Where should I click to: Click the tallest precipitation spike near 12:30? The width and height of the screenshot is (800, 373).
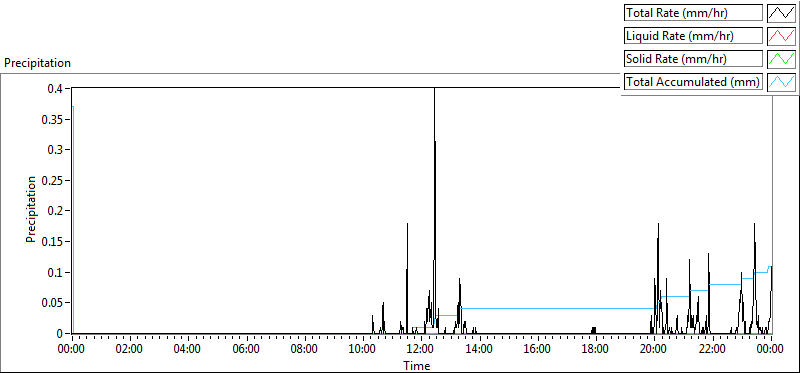[x=435, y=153]
